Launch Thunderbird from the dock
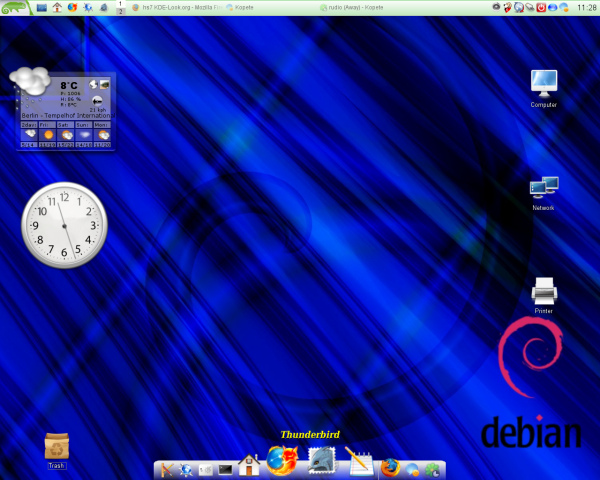Viewport: 600px width, 480px height. [322, 461]
